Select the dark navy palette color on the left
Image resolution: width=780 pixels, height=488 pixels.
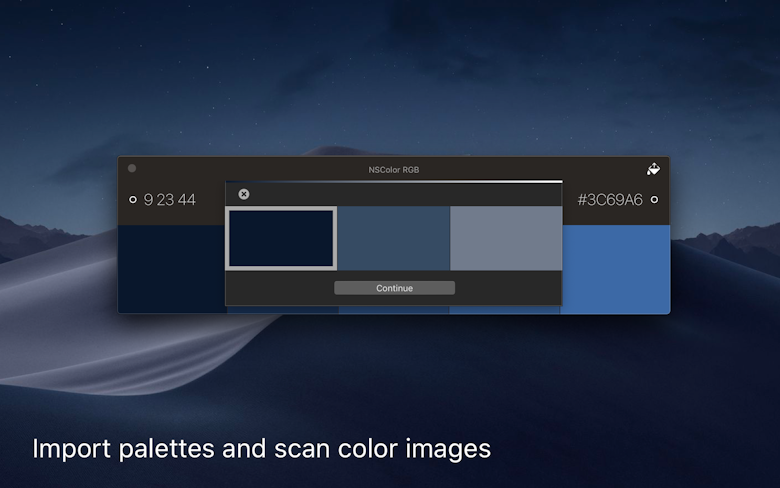(x=172, y=269)
